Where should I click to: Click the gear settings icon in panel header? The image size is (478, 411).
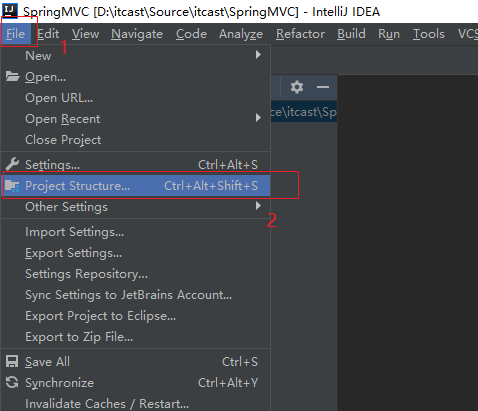click(297, 87)
